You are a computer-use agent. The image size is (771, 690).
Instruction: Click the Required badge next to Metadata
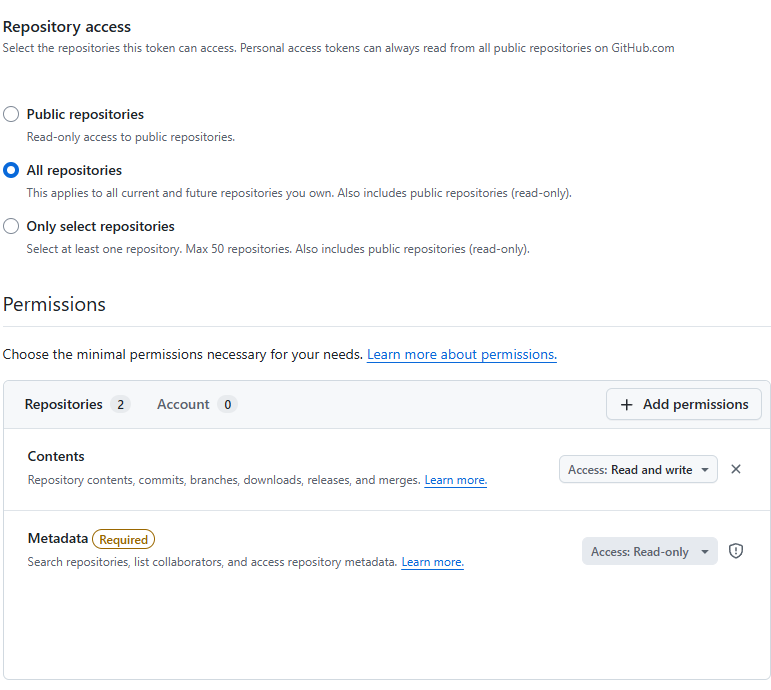(x=123, y=539)
